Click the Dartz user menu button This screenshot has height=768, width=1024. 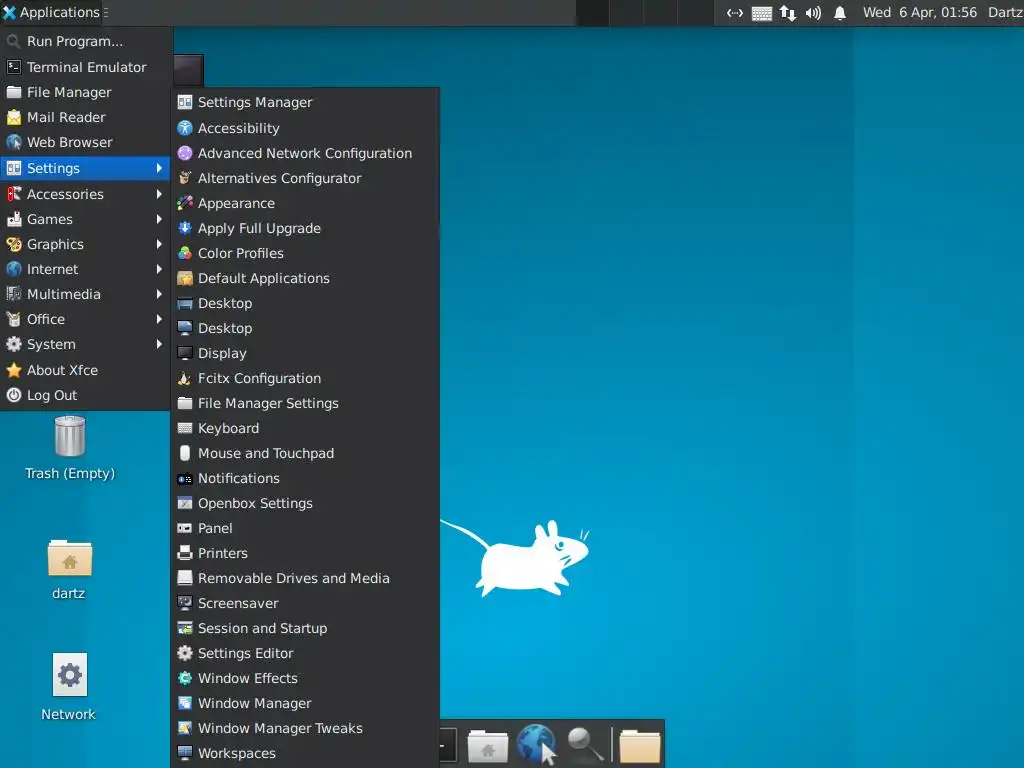pos(1005,12)
